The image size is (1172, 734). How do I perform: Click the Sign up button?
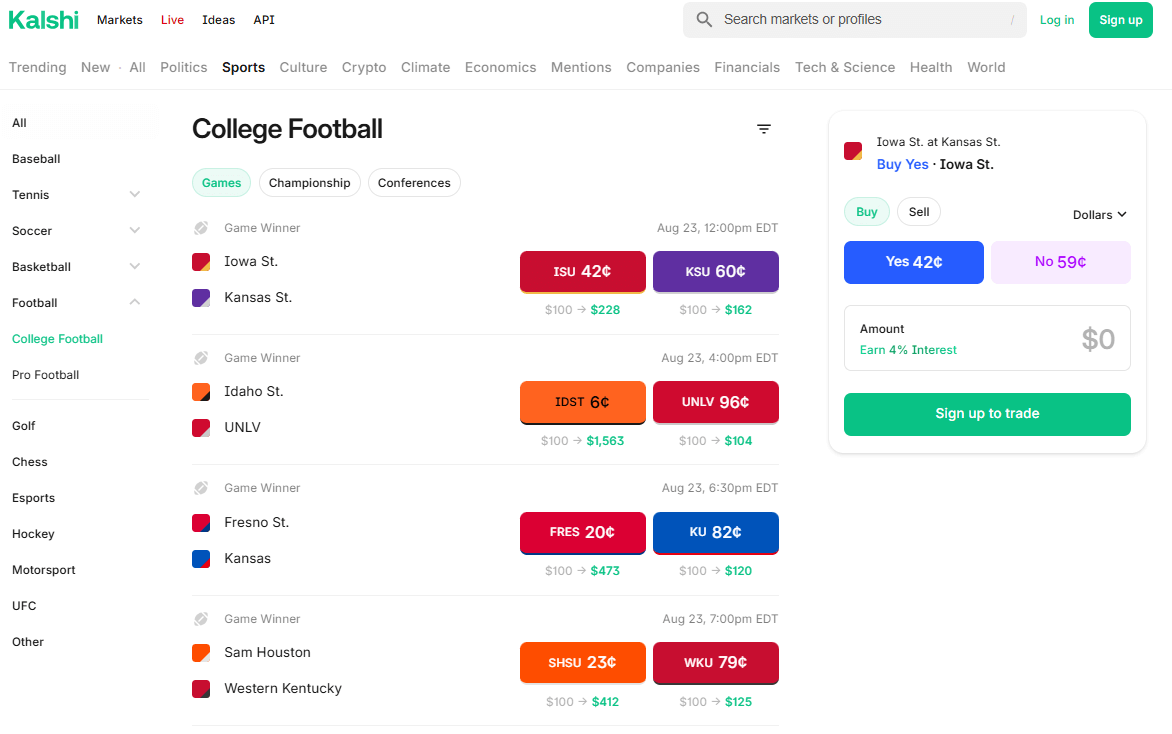[1120, 20]
